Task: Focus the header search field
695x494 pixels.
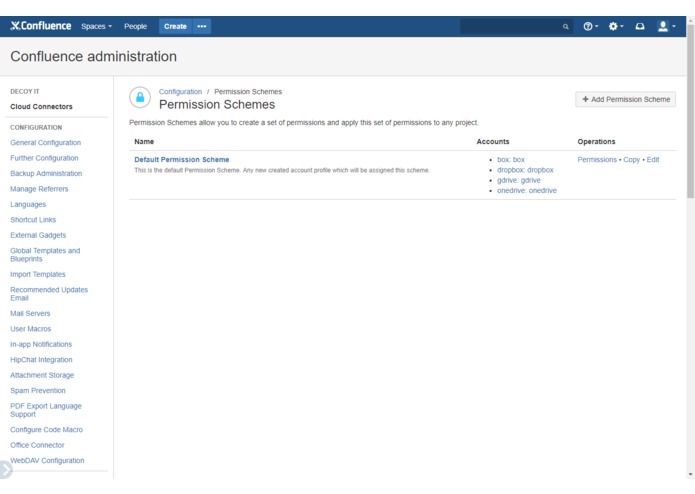Action: 516,27
